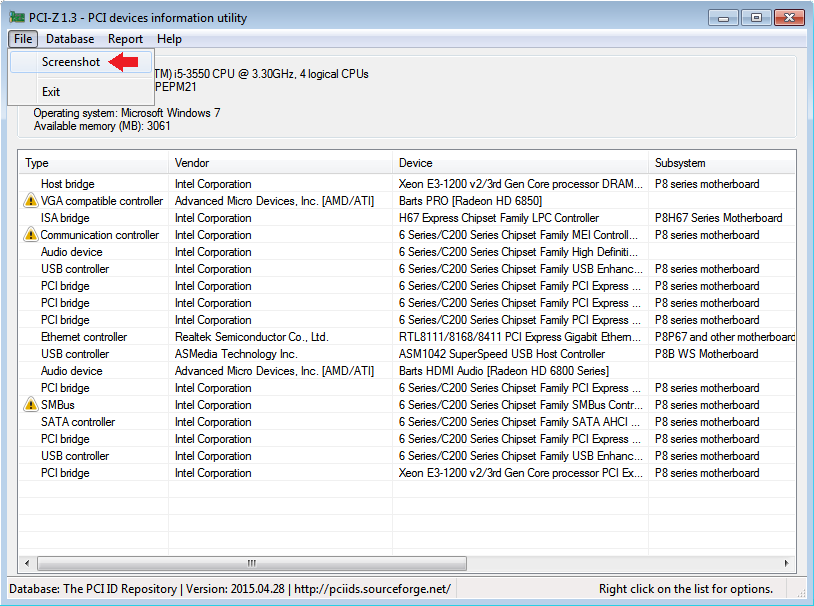Click 'Right click on the list for options' status text

click(686, 589)
